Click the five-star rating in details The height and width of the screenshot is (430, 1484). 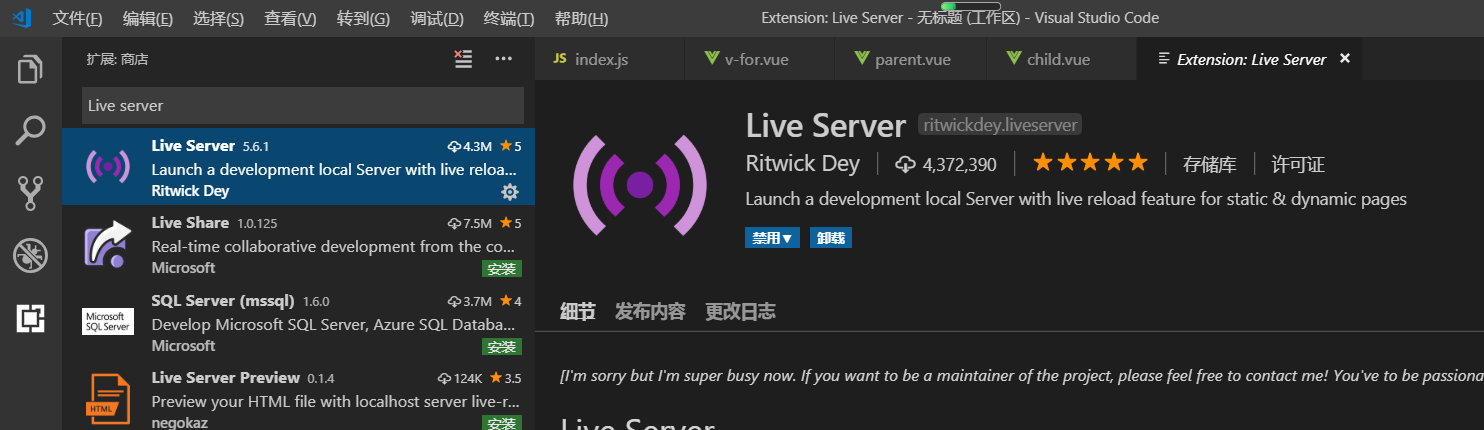coord(1090,162)
